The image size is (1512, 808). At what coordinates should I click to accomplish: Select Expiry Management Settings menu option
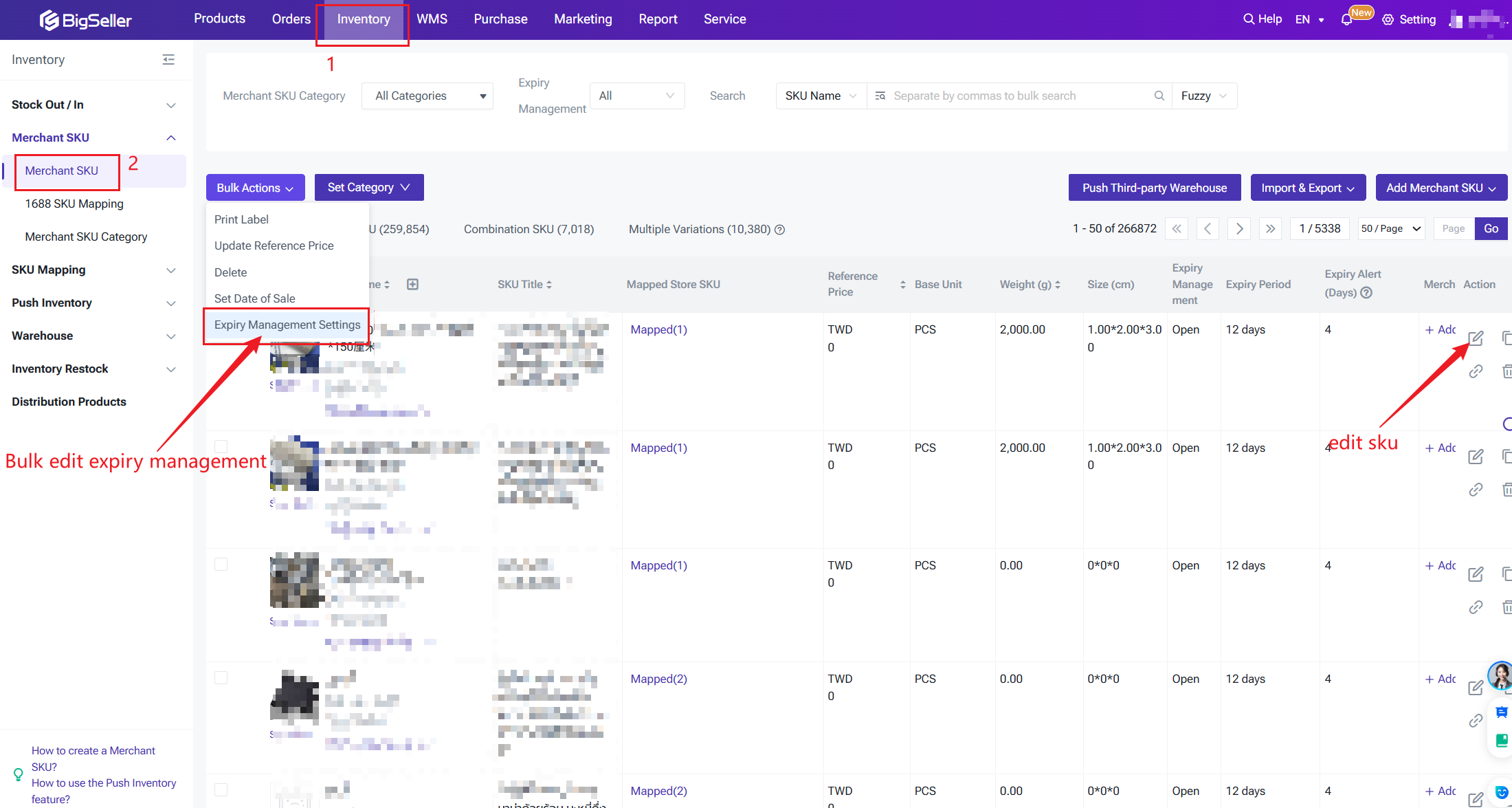[287, 325]
